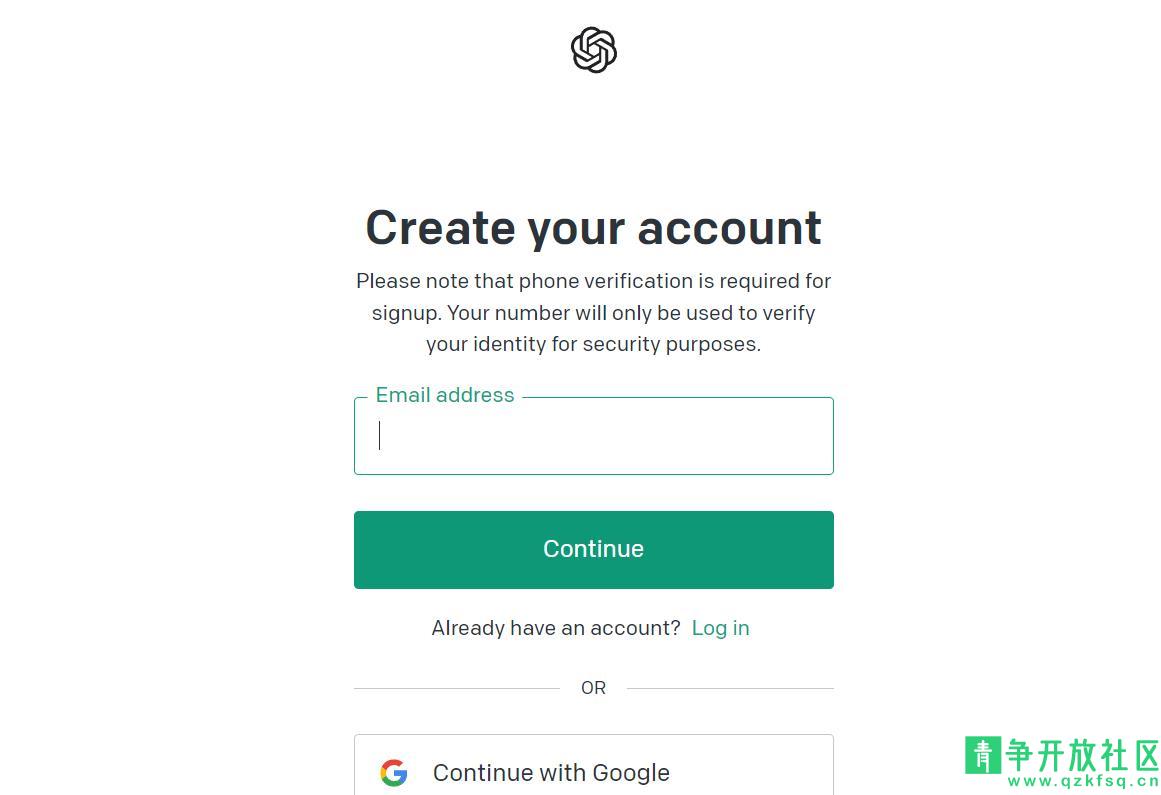This screenshot has height=795, width=1161.
Task: Click the divider line right of OR
Action: pyautogui.click(x=730, y=688)
